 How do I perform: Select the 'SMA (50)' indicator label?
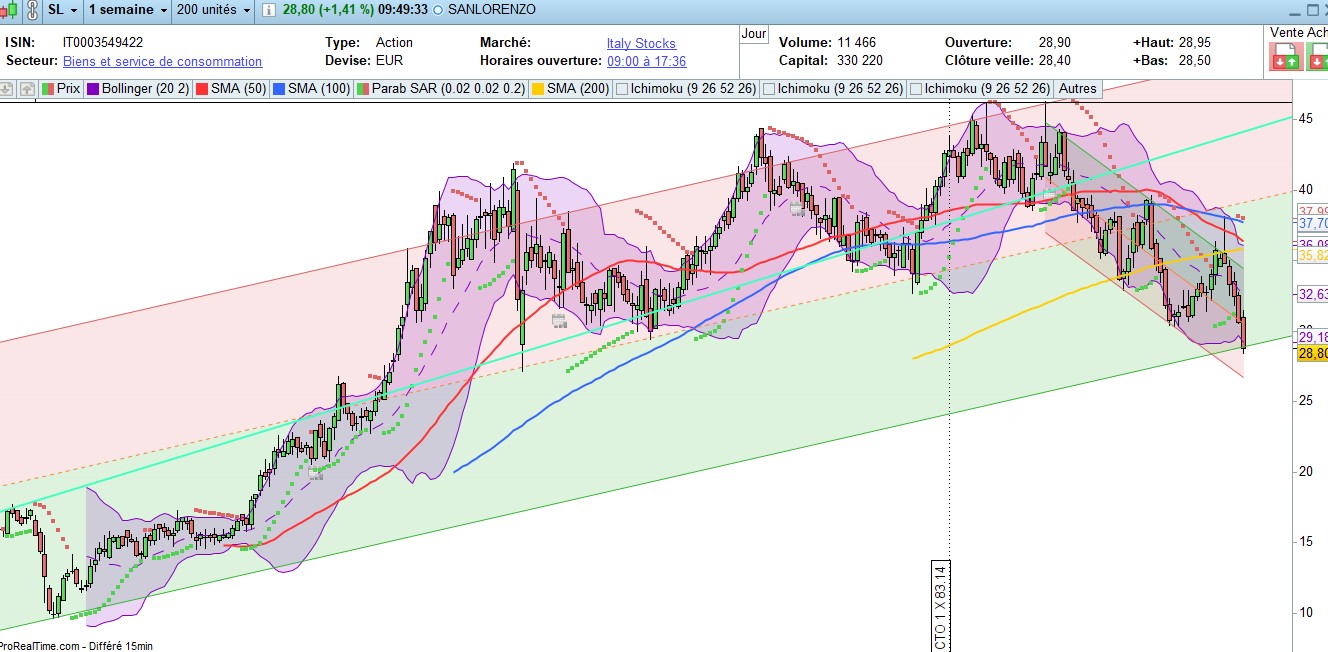pos(238,88)
